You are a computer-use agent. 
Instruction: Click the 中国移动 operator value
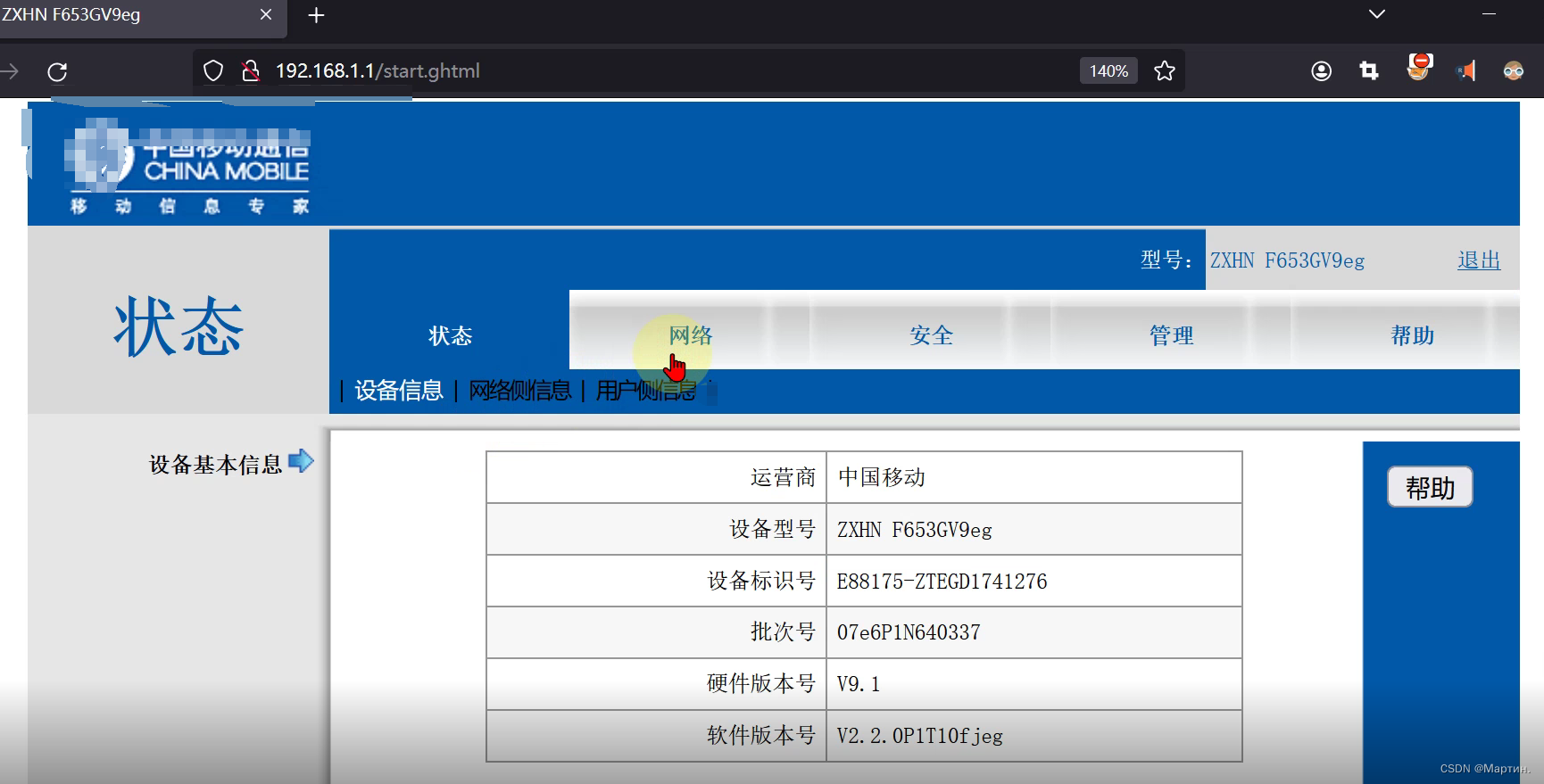coord(882,477)
